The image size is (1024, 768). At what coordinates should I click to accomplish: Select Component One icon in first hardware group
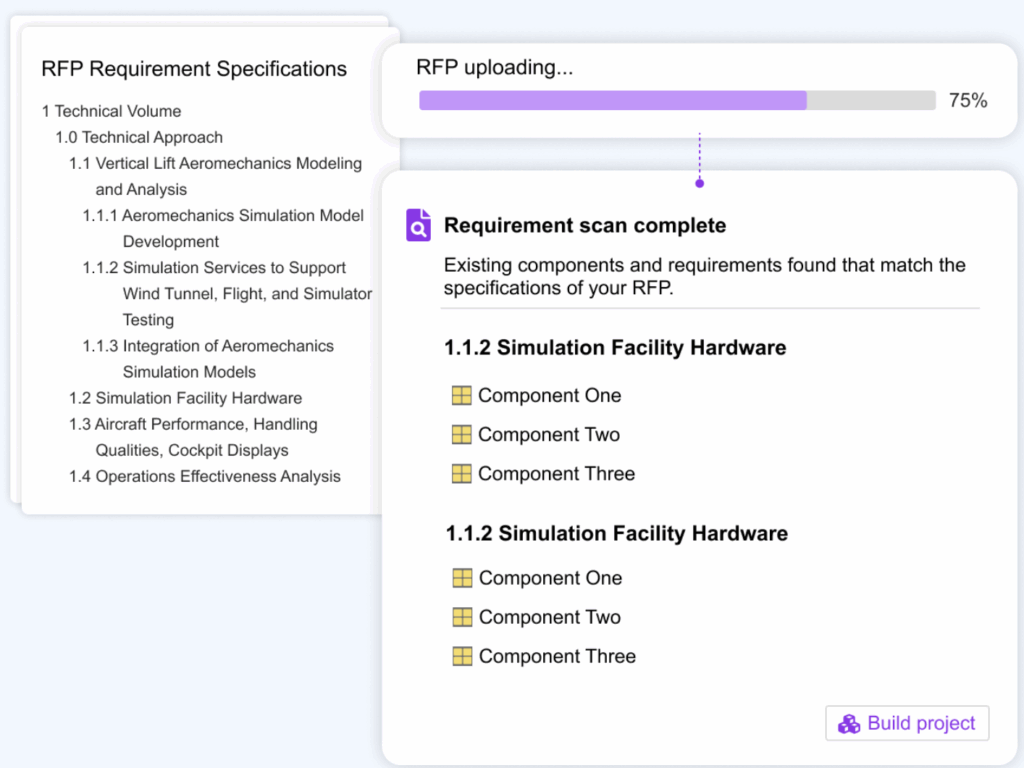pos(462,395)
